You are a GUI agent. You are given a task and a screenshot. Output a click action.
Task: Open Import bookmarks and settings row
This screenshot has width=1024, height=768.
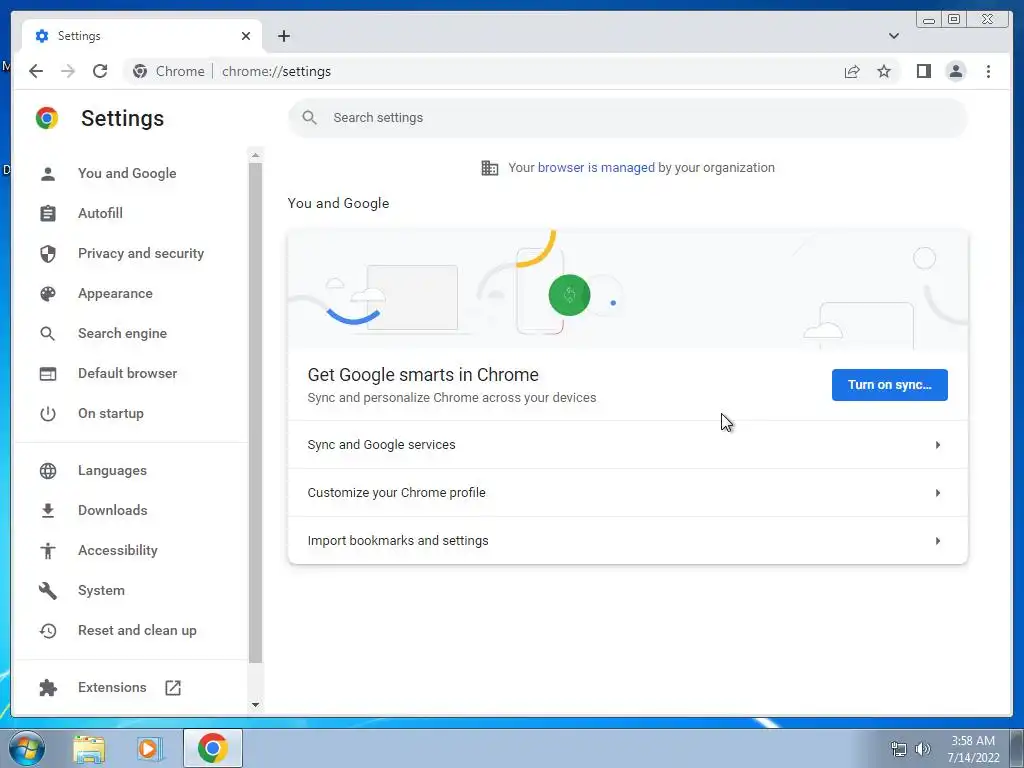pos(628,541)
